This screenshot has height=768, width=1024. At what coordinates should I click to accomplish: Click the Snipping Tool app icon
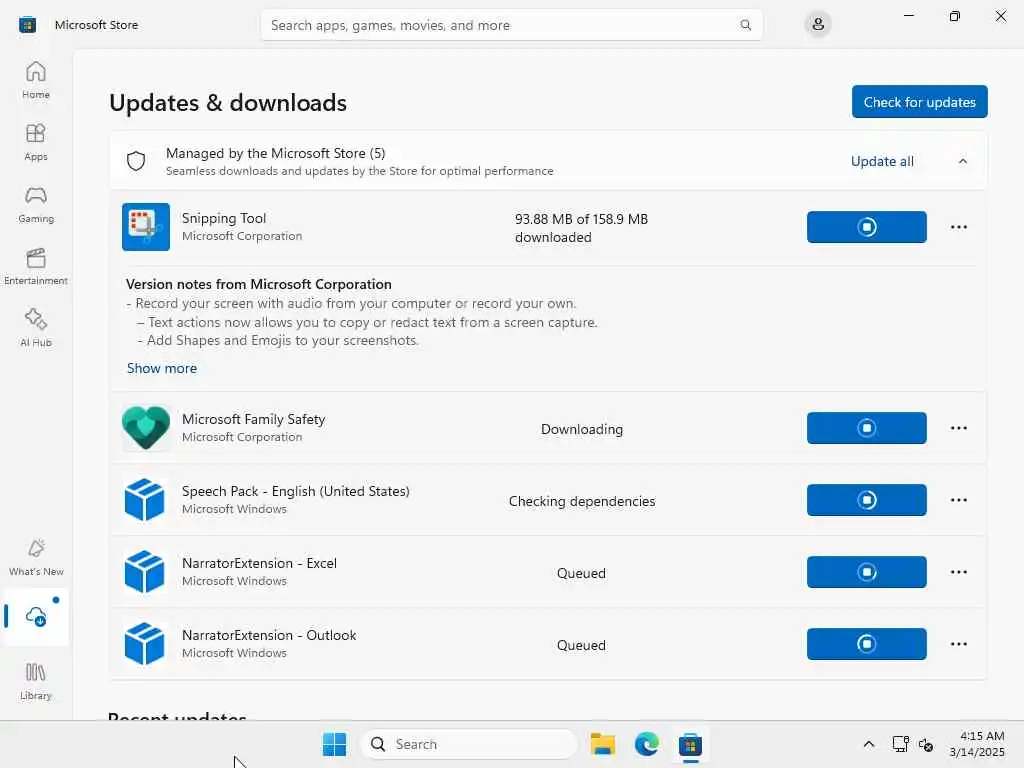pyautogui.click(x=146, y=227)
